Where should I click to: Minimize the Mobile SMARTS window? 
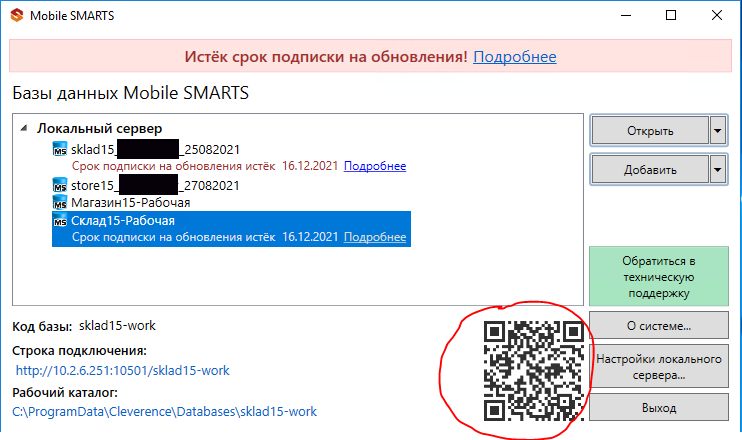[x=626, y=15]
